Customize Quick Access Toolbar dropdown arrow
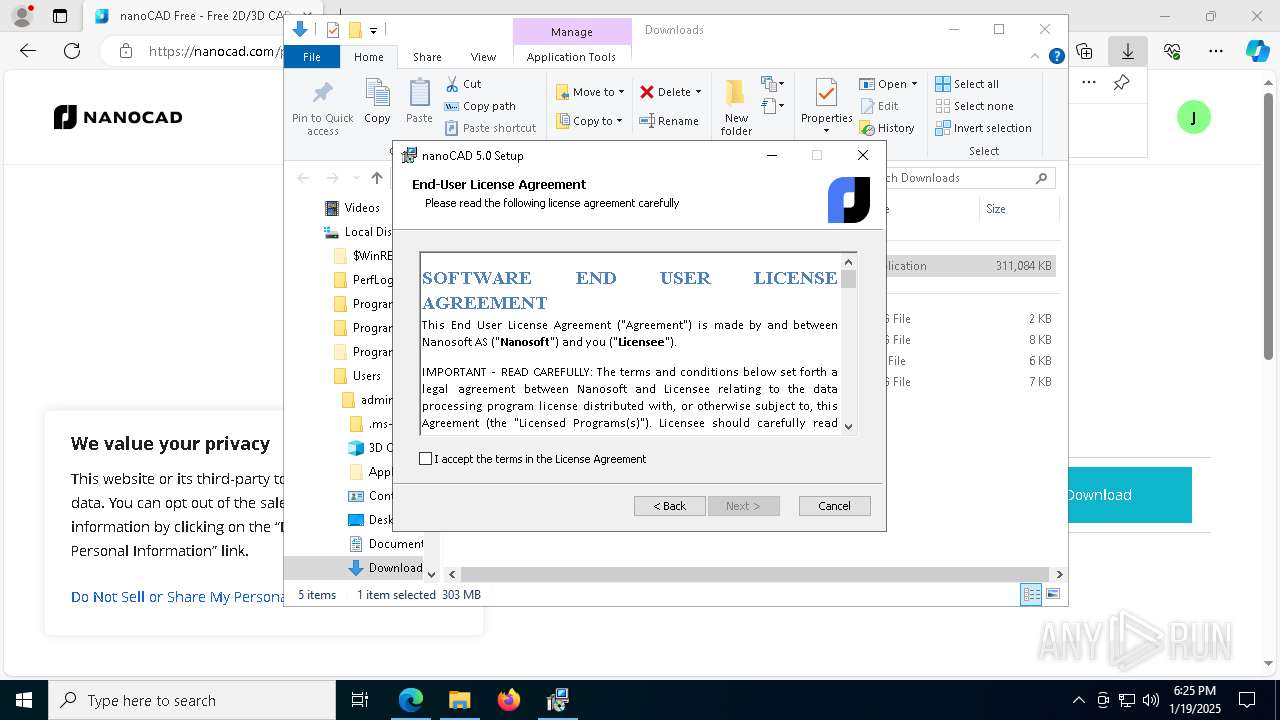 [373, 31]
